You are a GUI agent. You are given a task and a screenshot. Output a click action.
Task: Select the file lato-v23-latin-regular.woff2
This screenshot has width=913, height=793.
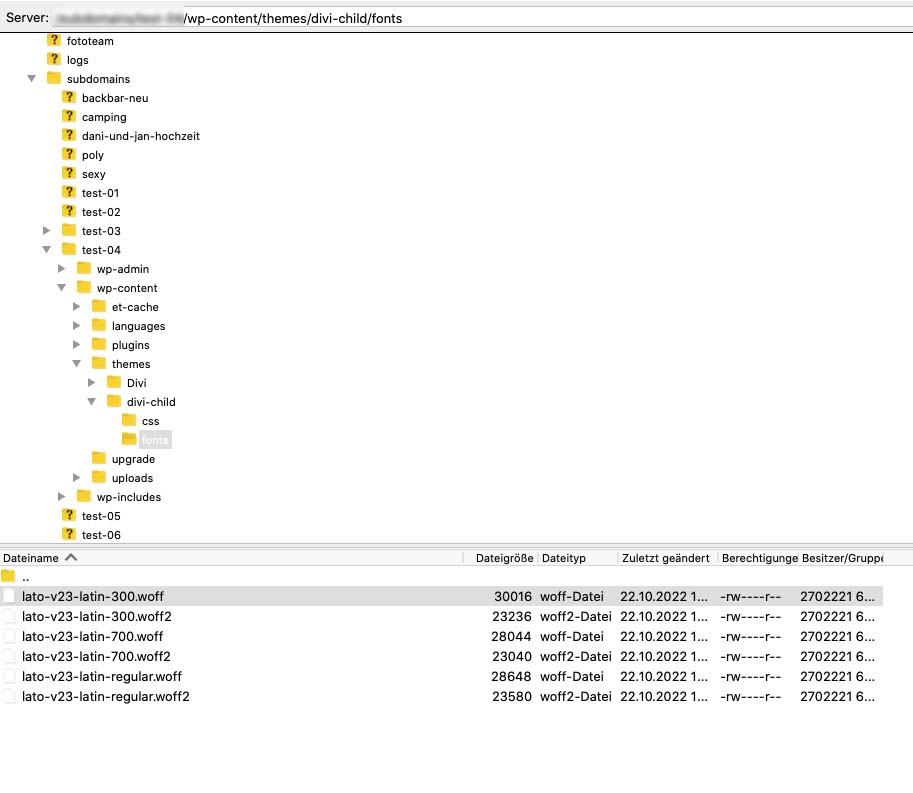(106, 696)
